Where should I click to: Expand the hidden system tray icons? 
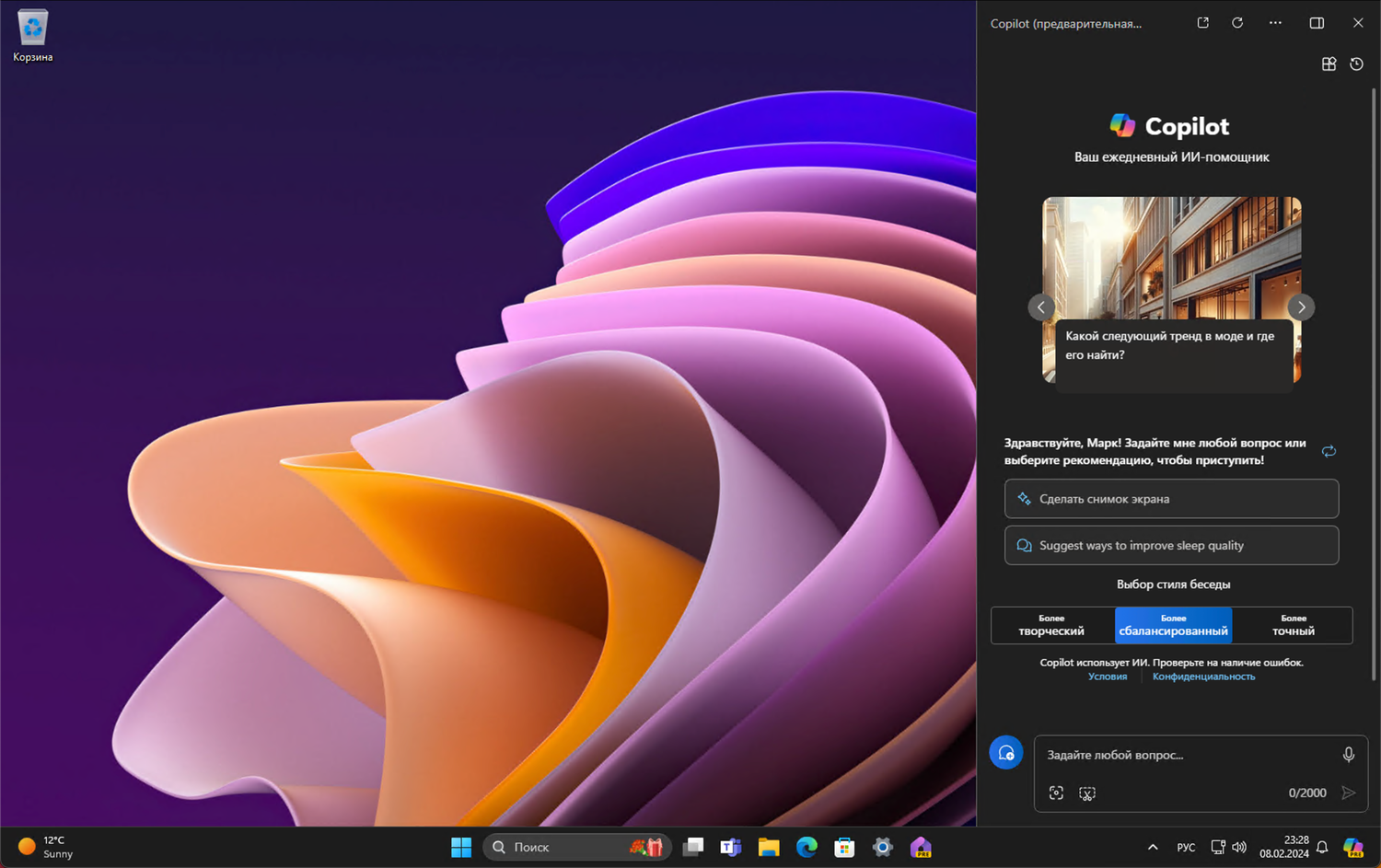1153,847
